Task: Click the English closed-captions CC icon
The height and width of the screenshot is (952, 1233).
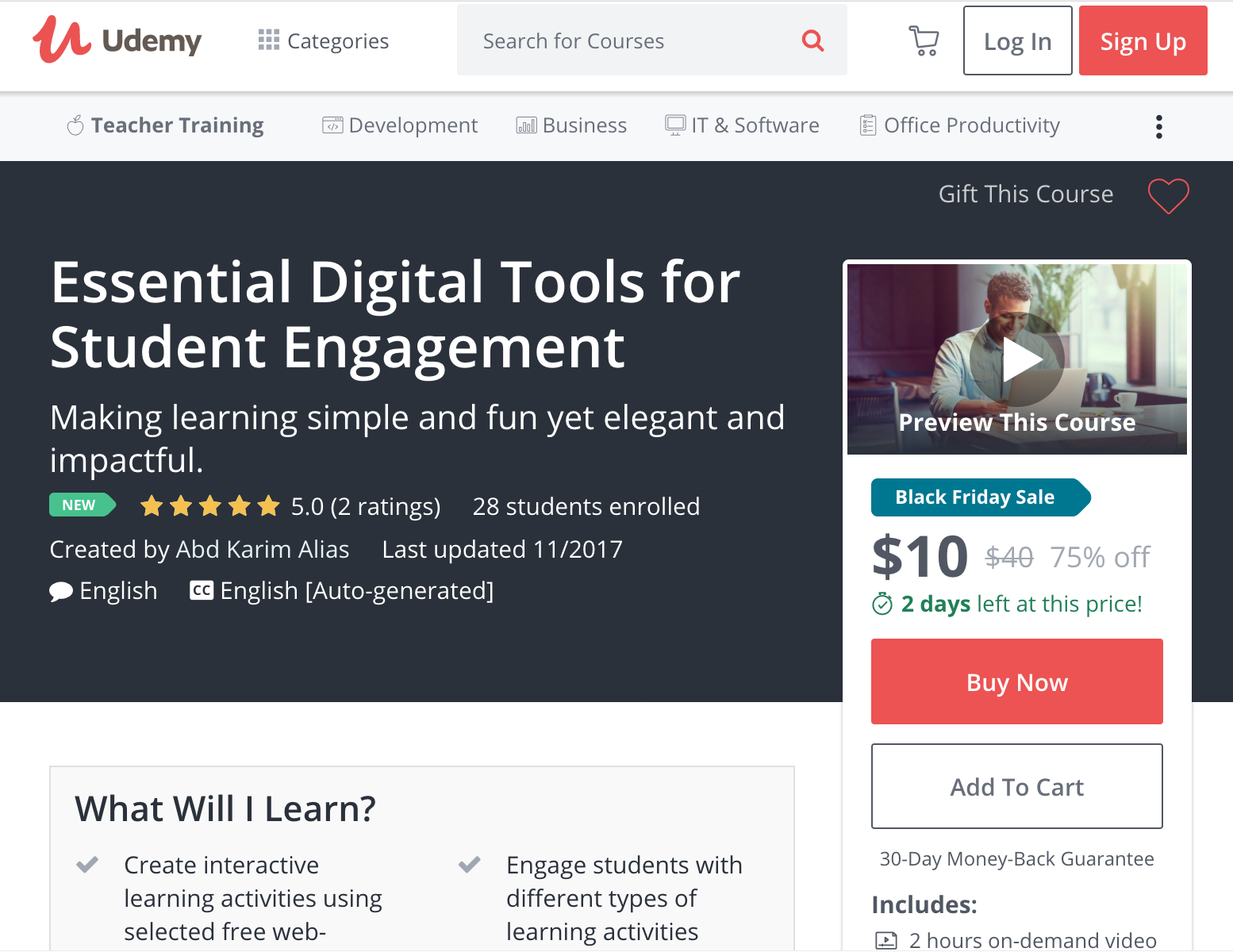Action: [x=202, y=590]
